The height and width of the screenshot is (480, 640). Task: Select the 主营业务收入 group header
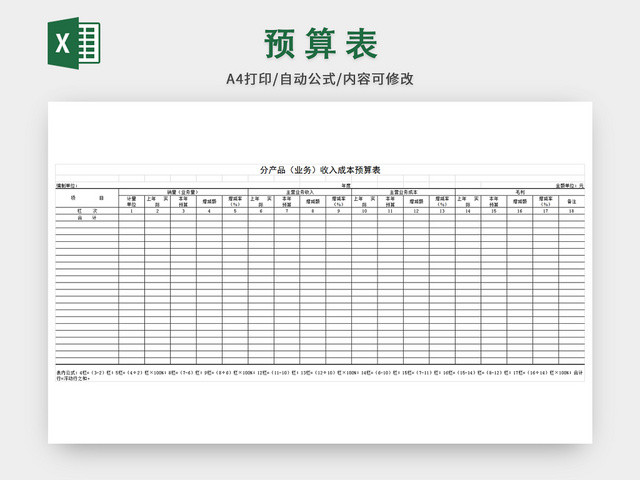click(x=300, y=192)
